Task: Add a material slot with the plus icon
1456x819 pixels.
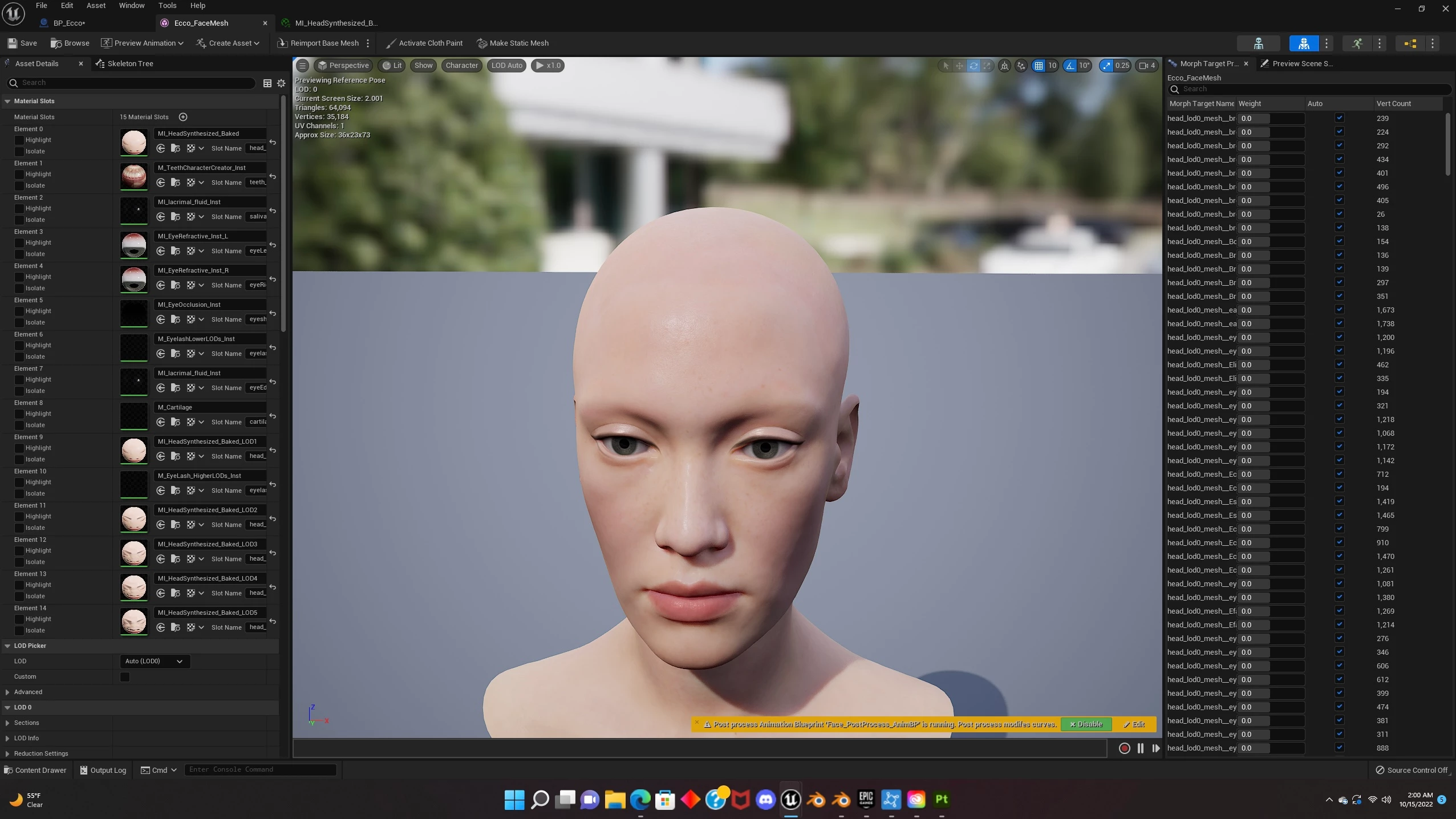Action: (183, 117)
